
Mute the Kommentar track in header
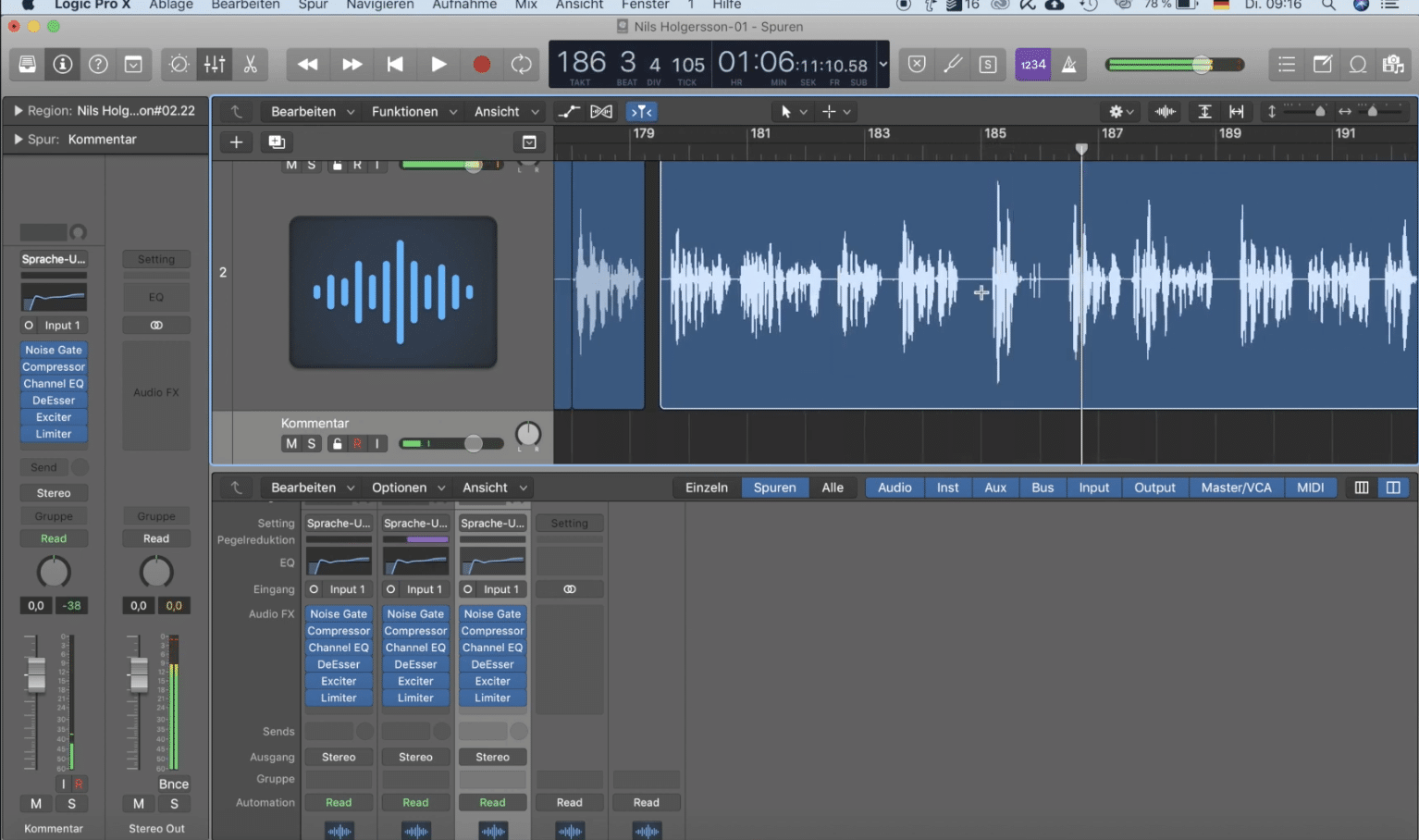pyautogui.click(x=291, y=444)
